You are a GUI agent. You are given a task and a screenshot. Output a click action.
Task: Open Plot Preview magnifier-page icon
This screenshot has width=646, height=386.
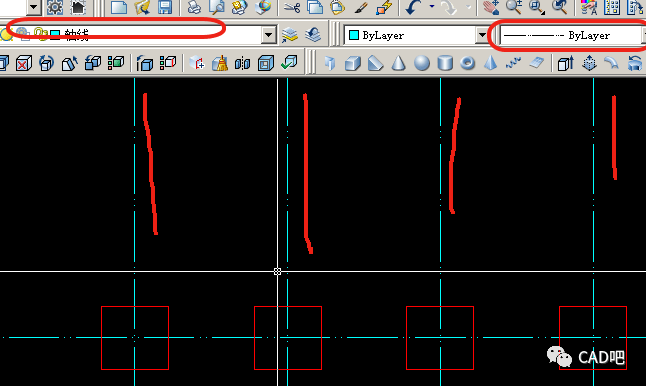click(x=217, y=7)
